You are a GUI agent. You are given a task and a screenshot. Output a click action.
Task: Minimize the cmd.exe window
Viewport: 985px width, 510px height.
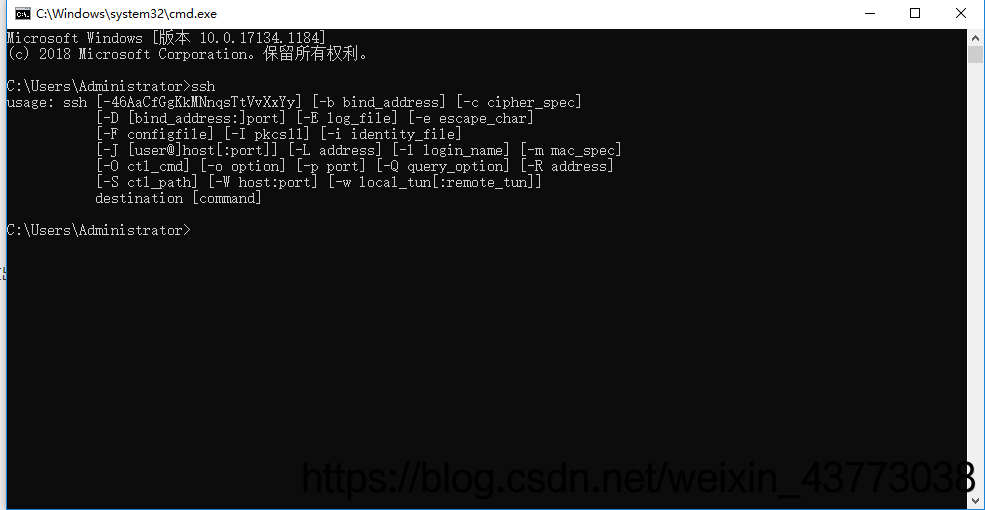(x=870, y=13)
